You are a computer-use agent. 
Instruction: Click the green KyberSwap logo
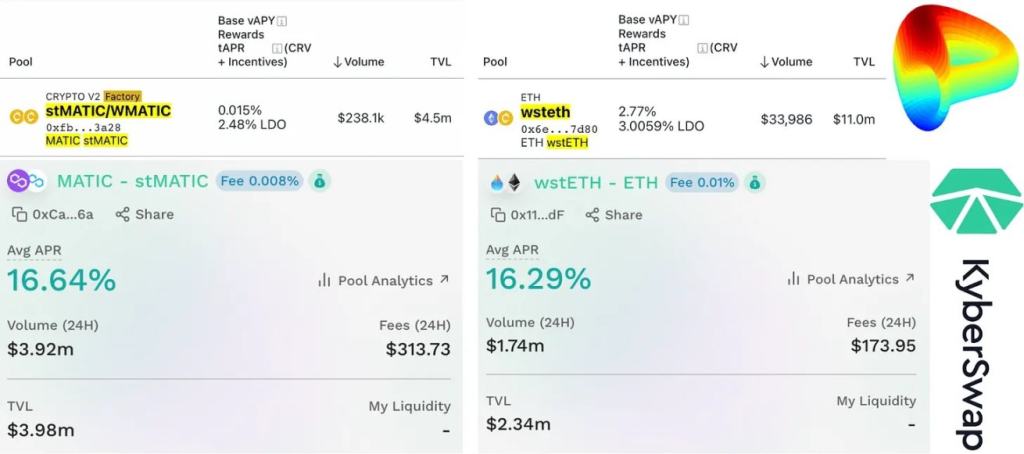(977, 201)
